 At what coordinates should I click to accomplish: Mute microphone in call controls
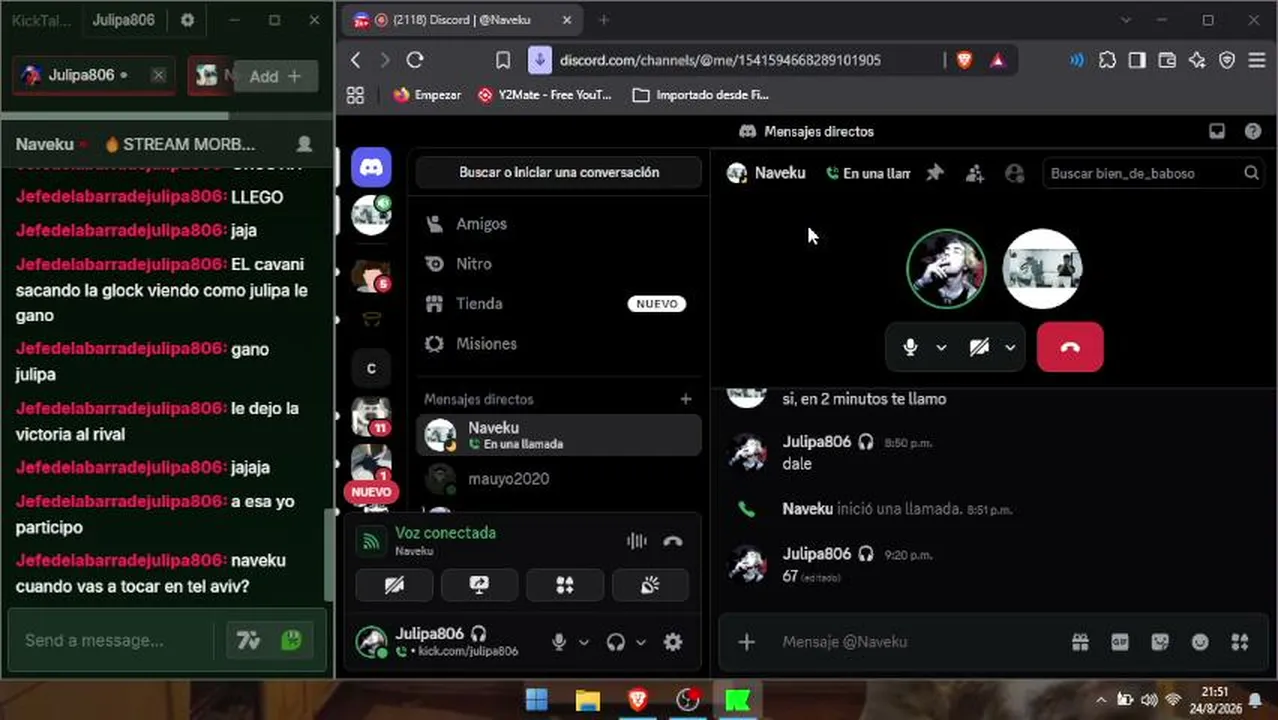click(910, 347)
